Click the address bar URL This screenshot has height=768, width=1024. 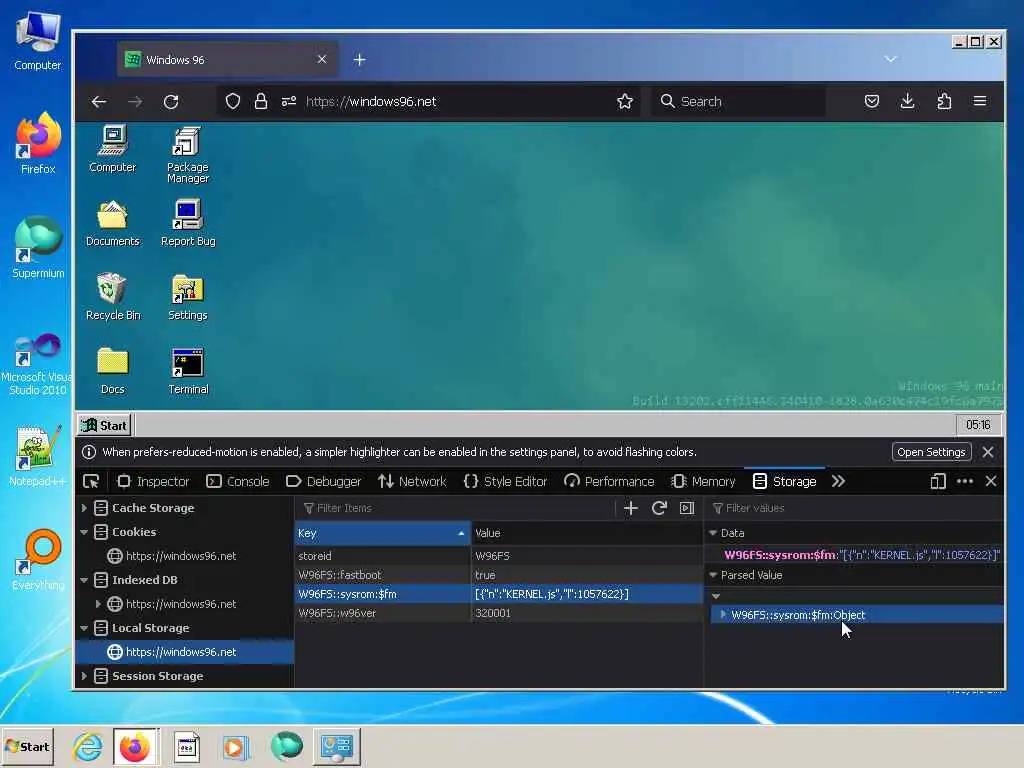[371, 101]
